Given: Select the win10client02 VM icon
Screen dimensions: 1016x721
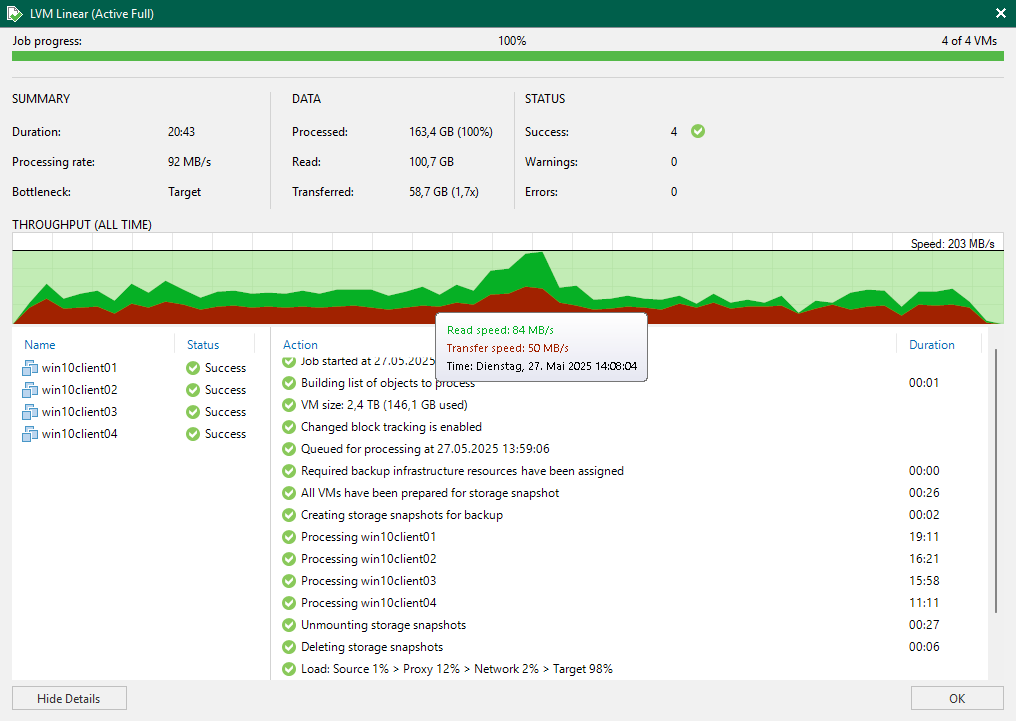Looking at the screenshot, I should tap(30, 390).
